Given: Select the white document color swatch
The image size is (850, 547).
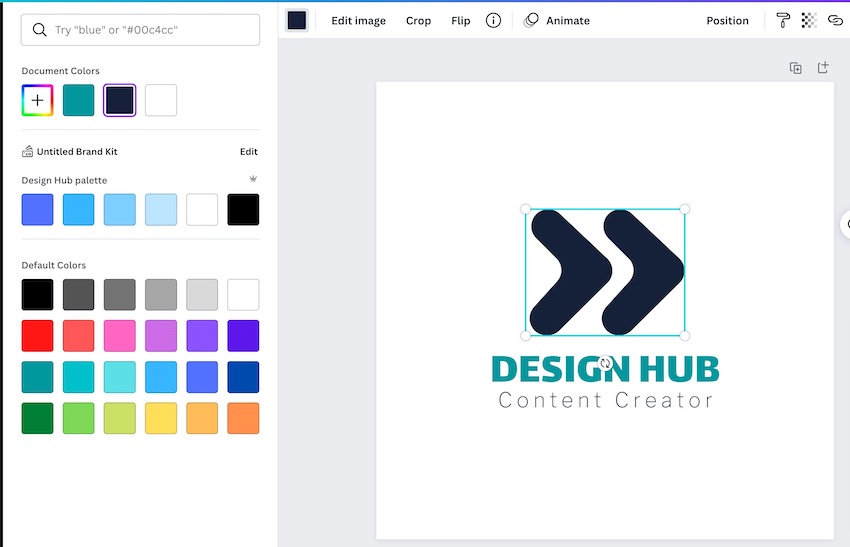Looking at the screenshot, I should pyautogui.click(x=161, y=100).
